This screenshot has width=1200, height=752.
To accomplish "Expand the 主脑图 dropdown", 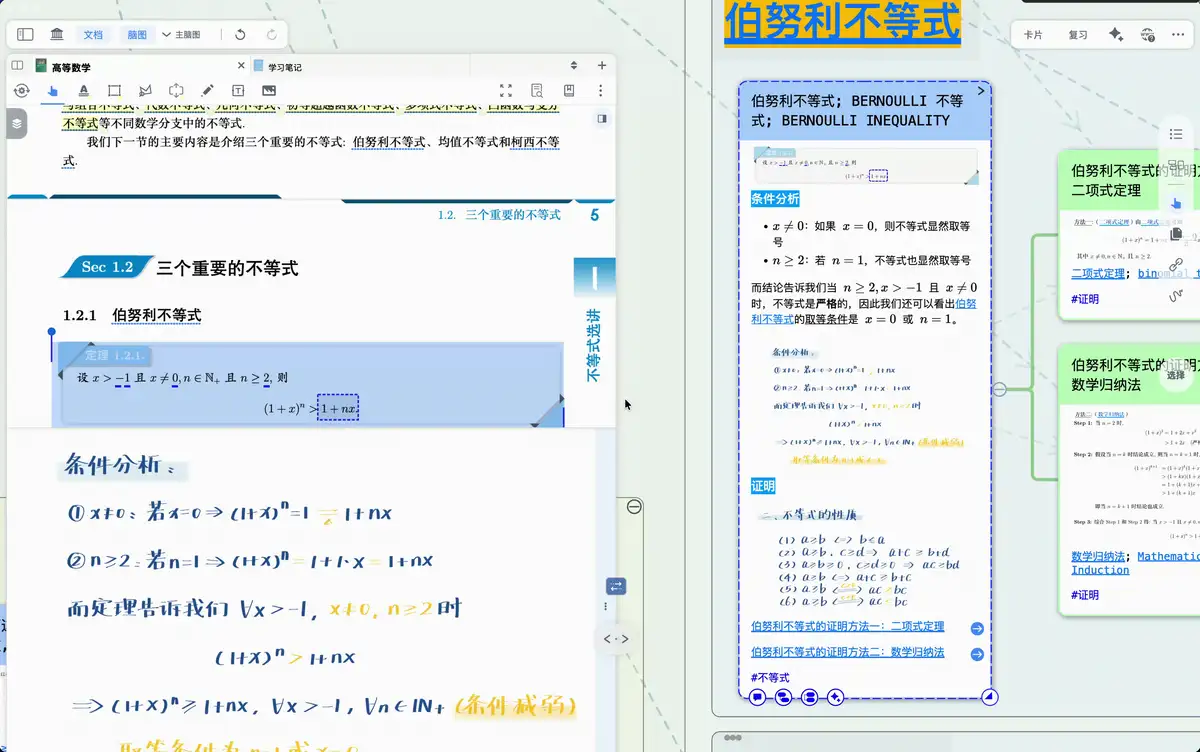I will click(x=181, y=34).
